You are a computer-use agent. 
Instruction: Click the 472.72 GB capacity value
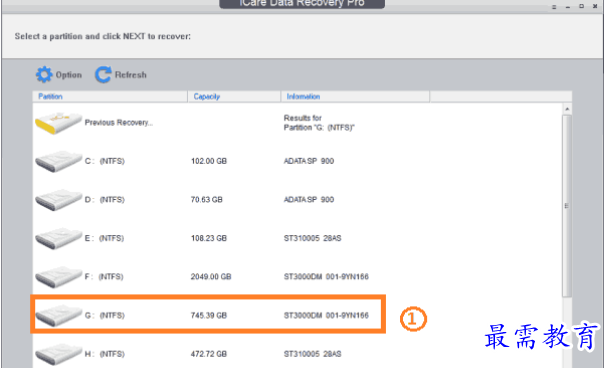pos(209,354)
